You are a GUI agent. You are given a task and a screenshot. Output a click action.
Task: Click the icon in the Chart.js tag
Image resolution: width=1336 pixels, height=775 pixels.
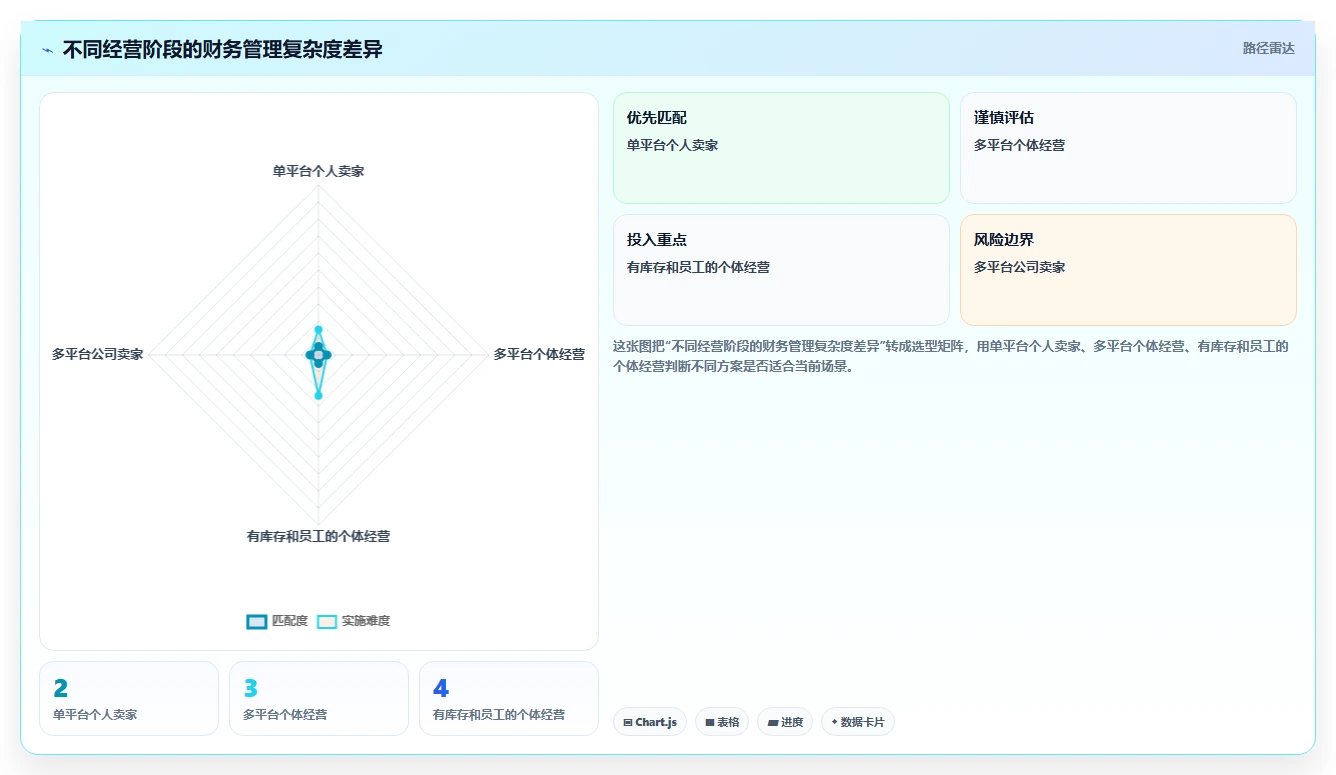(x=628, y=722)
